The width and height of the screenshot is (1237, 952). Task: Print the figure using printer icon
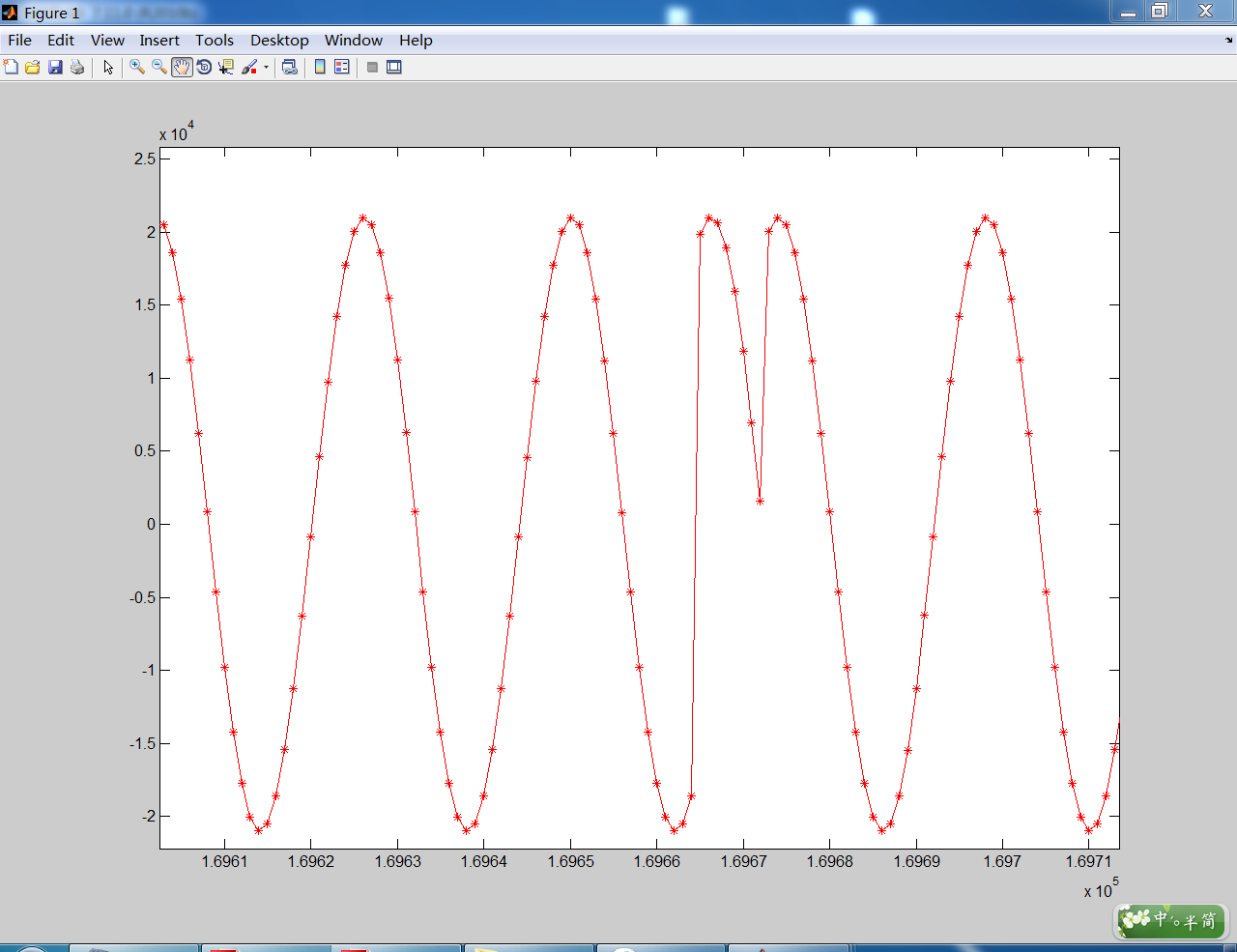pos(77,67)
